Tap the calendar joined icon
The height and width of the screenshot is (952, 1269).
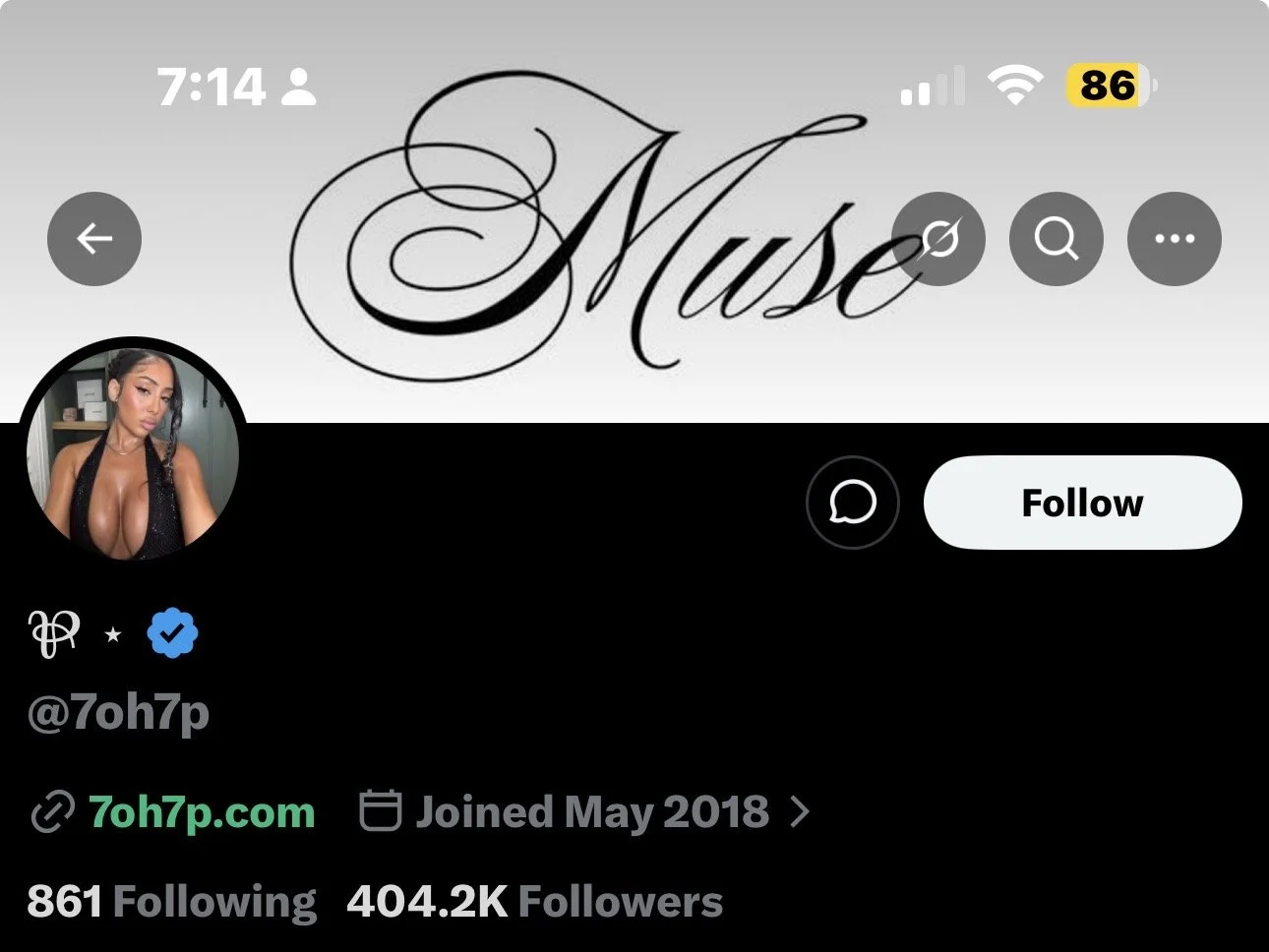pyautogui.click(x=380, y=810)
